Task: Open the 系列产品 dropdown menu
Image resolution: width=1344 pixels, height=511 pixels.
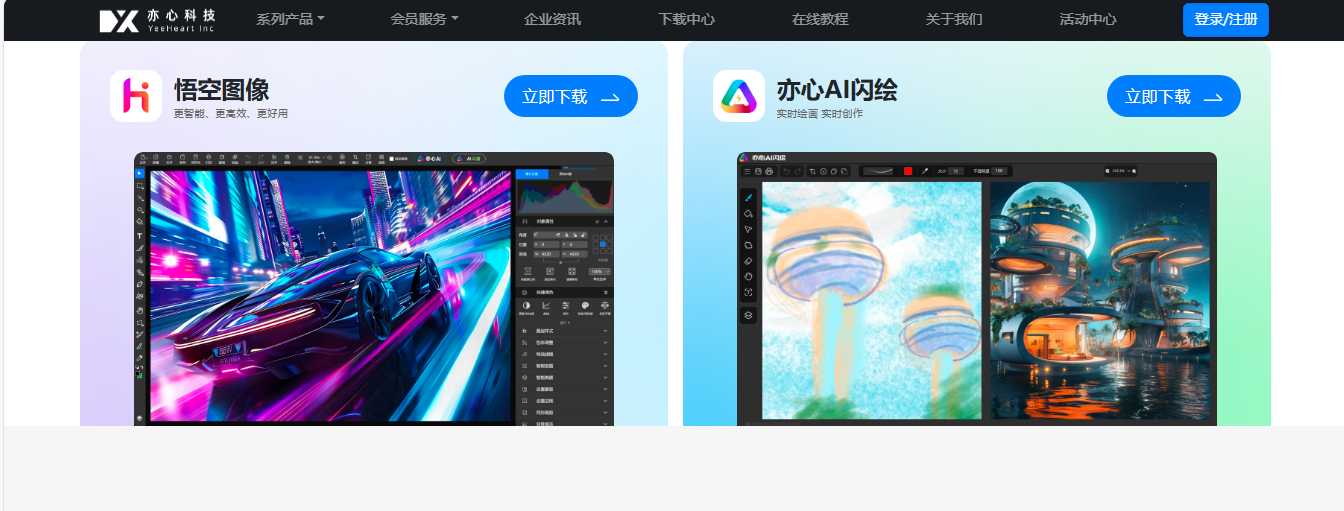Action: click(290, 19)
